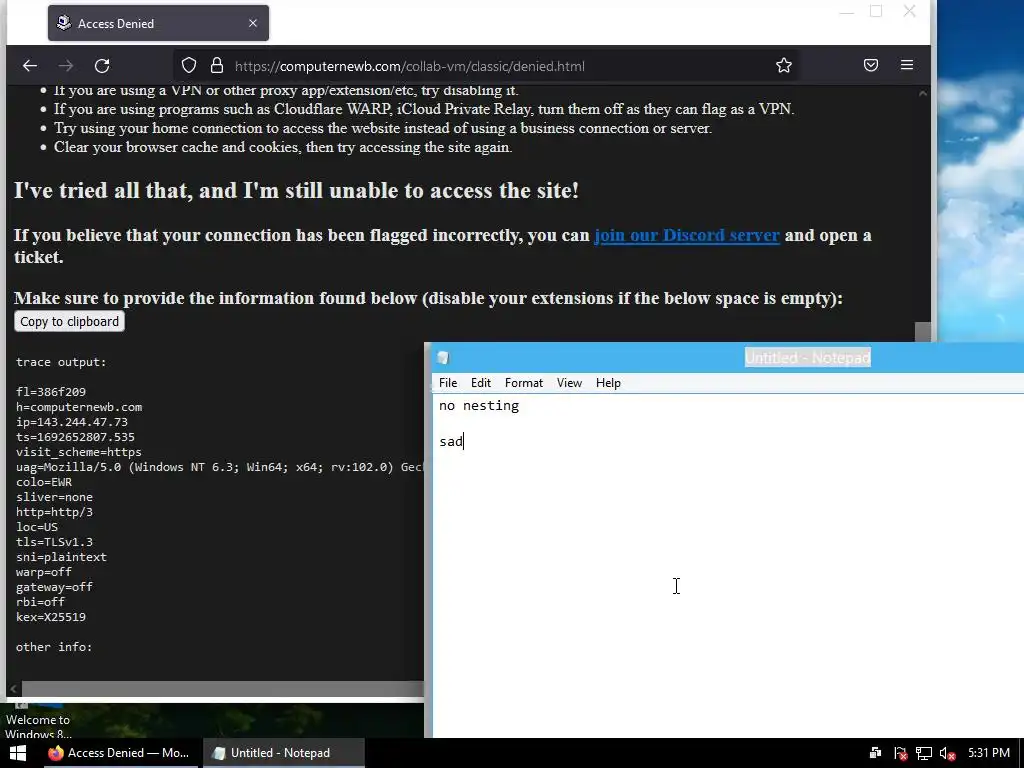
Task: Click the "fl=386f209" trace line
Action: pos(51,392)
